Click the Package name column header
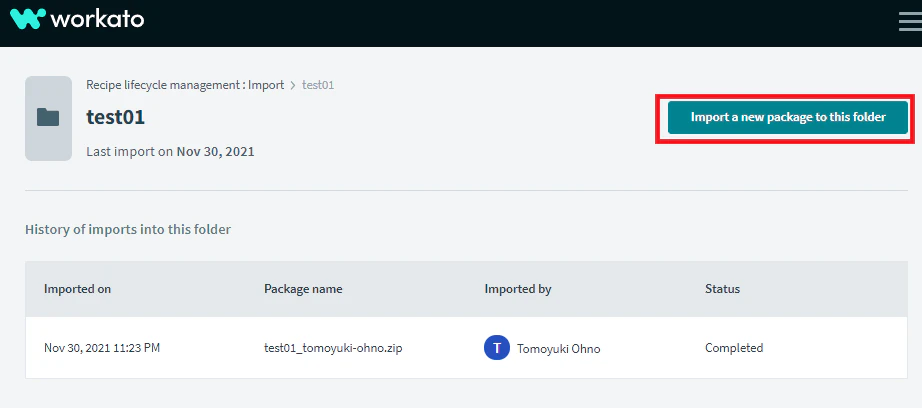 point(303,289)
